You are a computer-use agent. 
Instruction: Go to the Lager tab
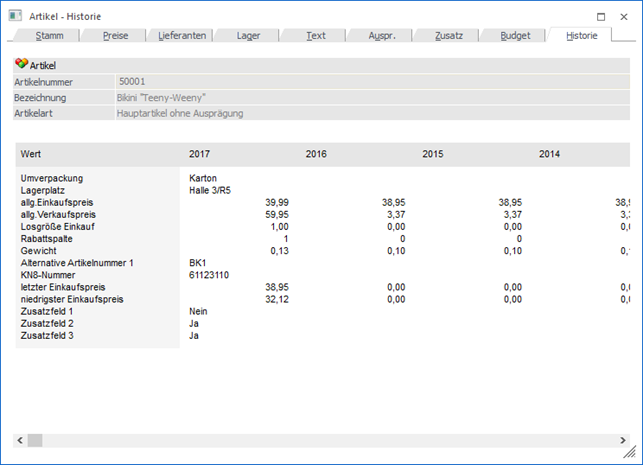click(248, 35)
